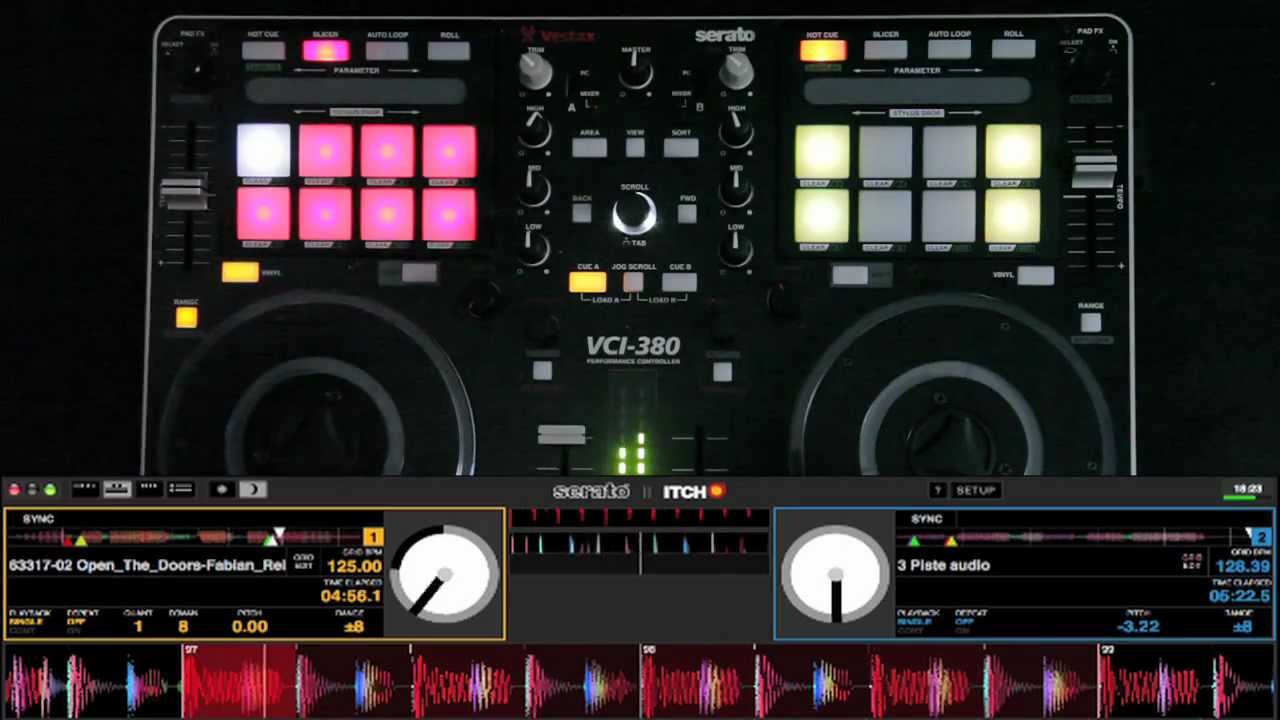Open the SETUP screen
This screenshot has height=720, width=1280.
point(976,490)
